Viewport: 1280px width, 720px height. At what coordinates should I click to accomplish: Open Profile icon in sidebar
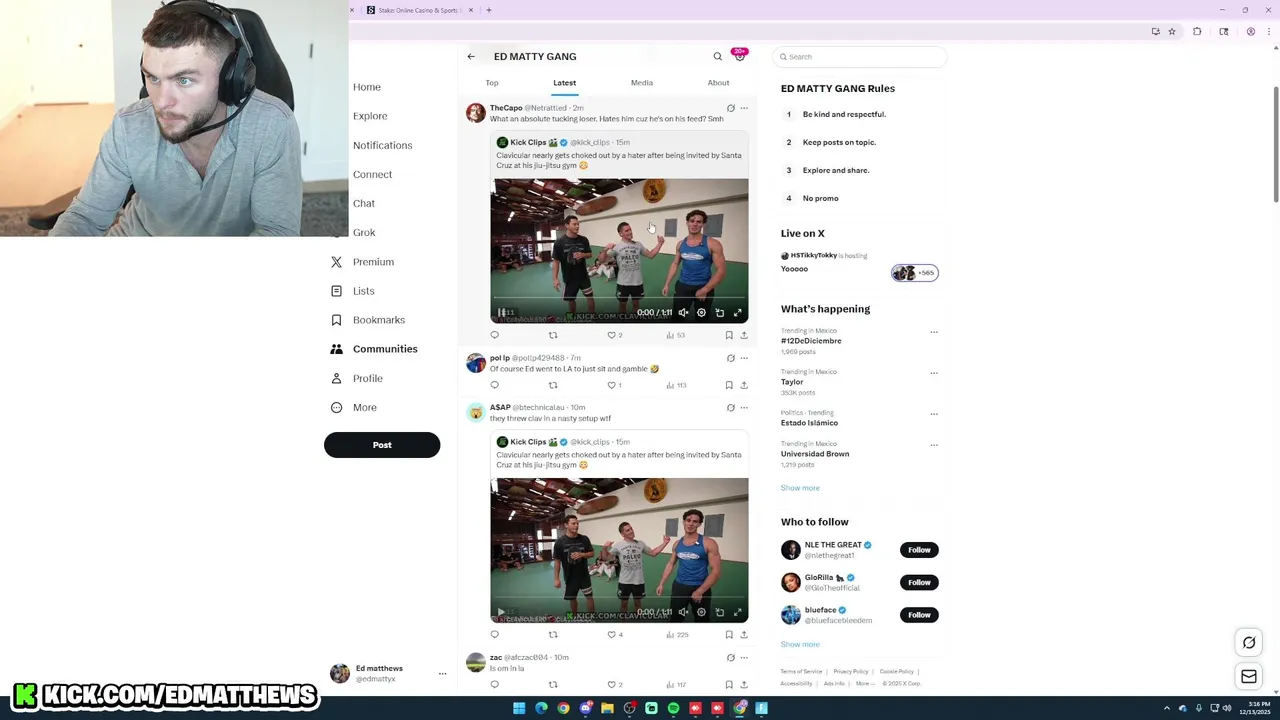336,378
